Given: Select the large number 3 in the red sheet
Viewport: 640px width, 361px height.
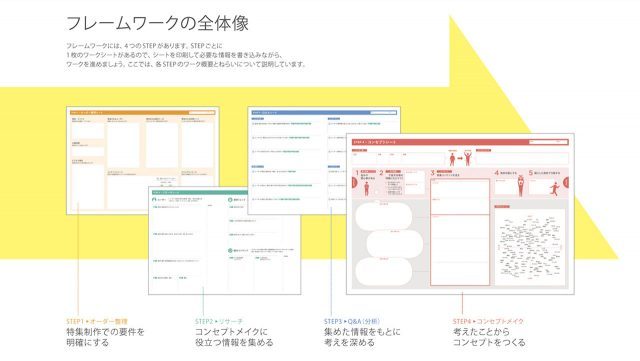Looking at the screenshot, I should (433, 173).
